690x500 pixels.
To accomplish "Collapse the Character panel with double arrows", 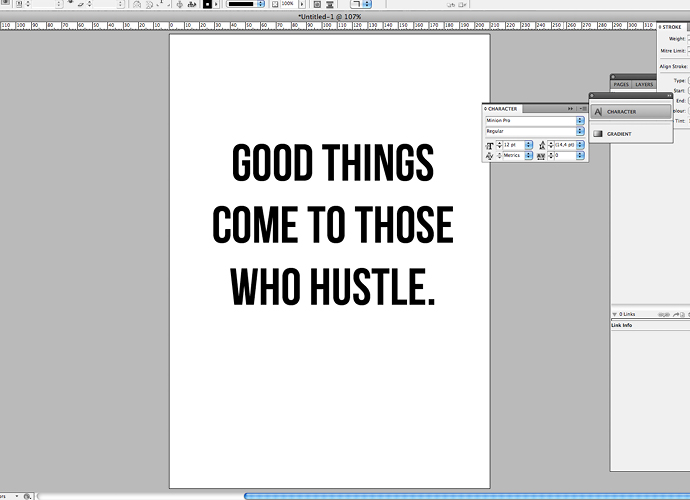I will coord(570,108).
